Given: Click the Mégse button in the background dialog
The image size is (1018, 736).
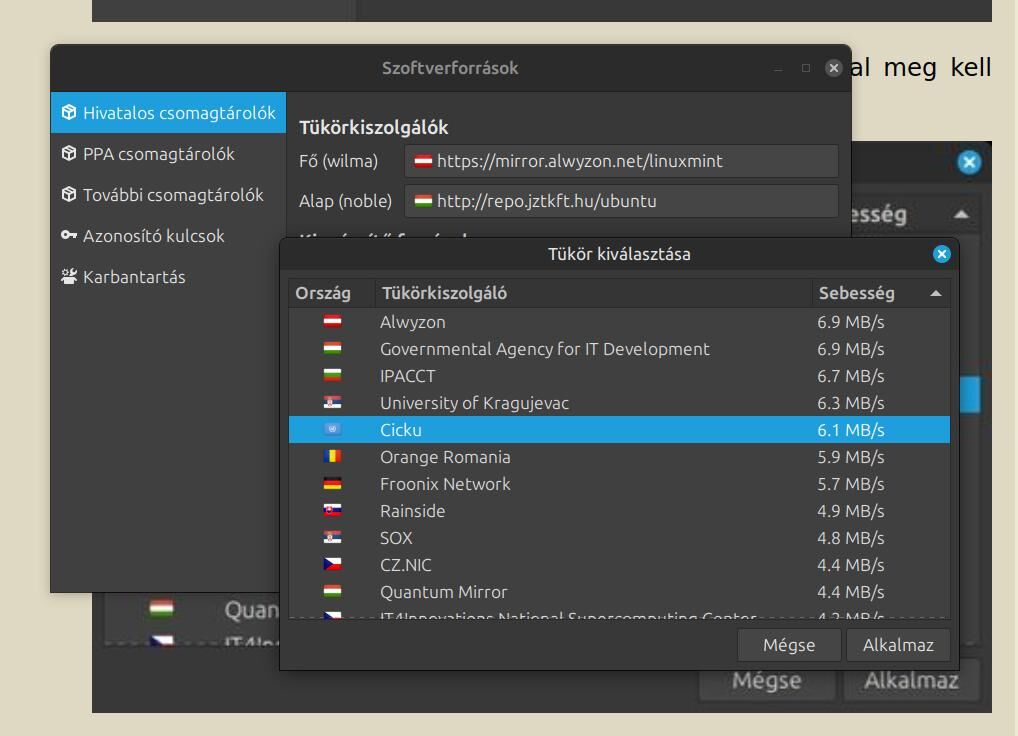Looking at the screenshot, I should [x=766, y=681].
